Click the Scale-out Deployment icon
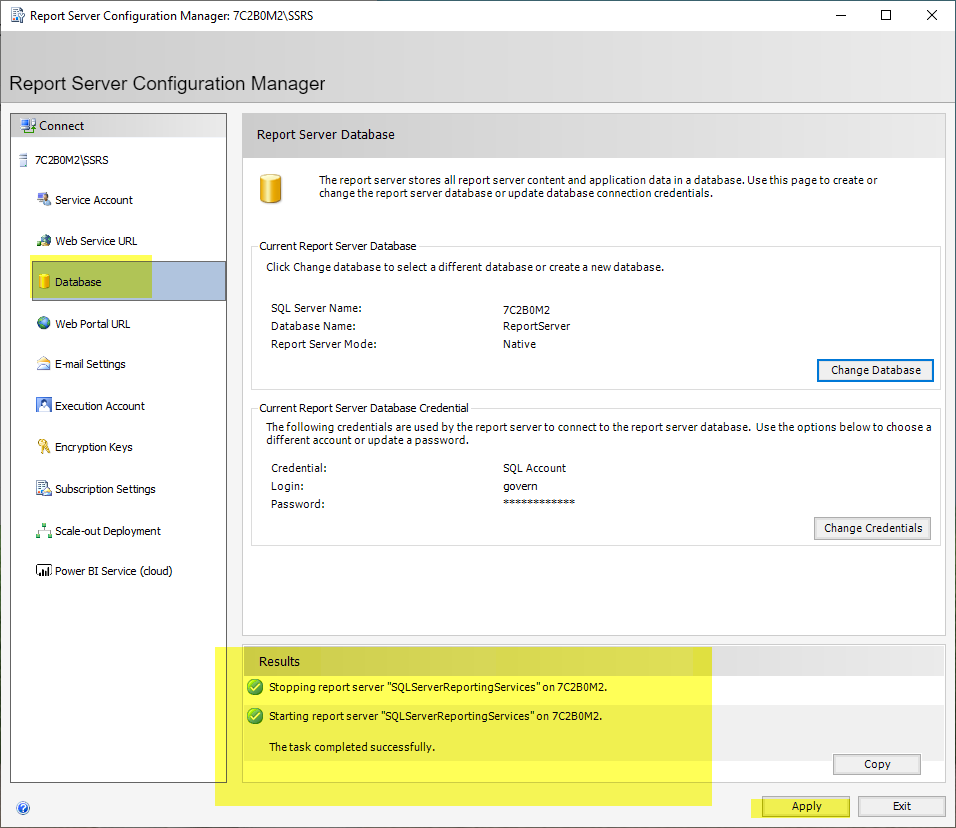The image size is (956, 828). (44, 531)
